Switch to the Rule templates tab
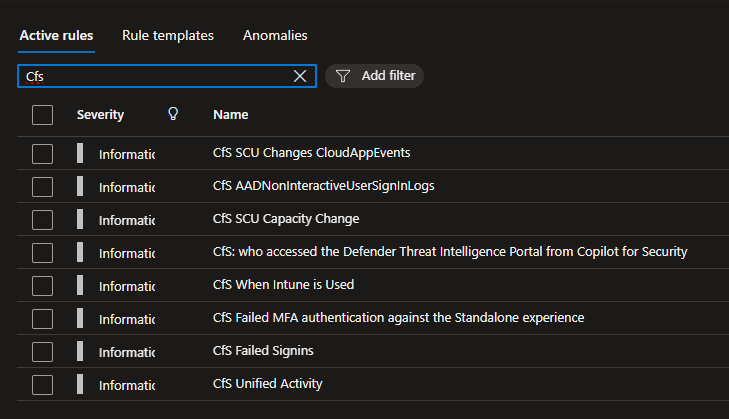729x419 pixels. pyautogui.click(x=168, y=35)
